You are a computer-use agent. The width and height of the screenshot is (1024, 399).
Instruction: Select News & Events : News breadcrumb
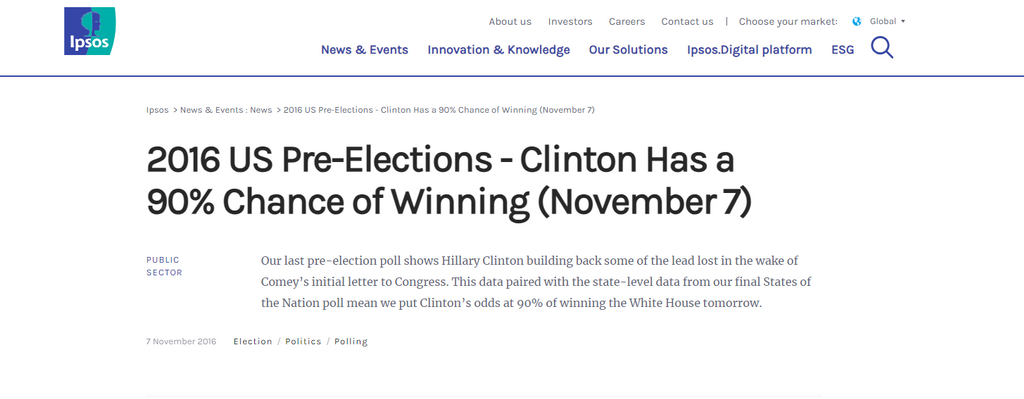click(x=226, y=110)
